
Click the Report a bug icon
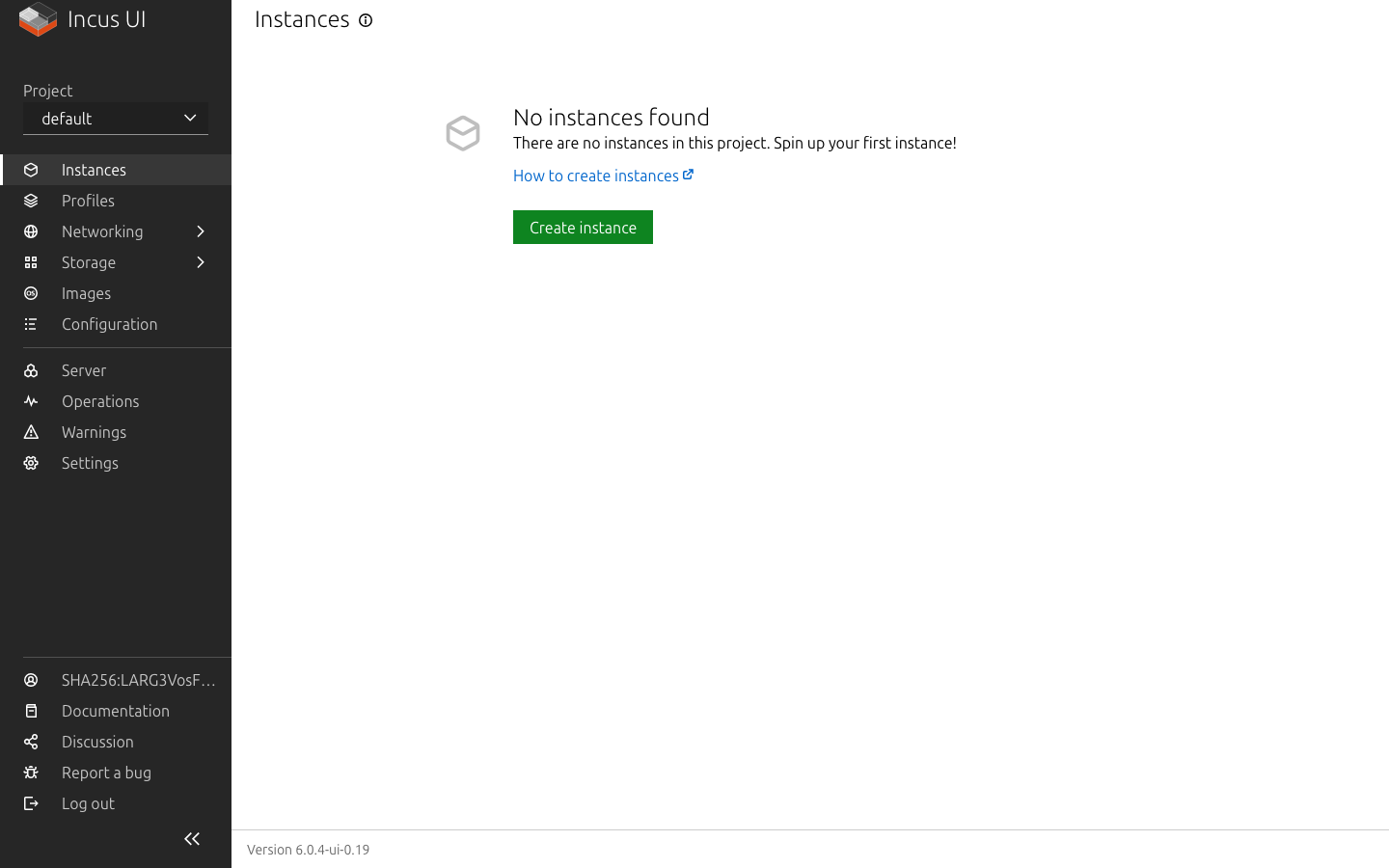(x=31, y=773)
